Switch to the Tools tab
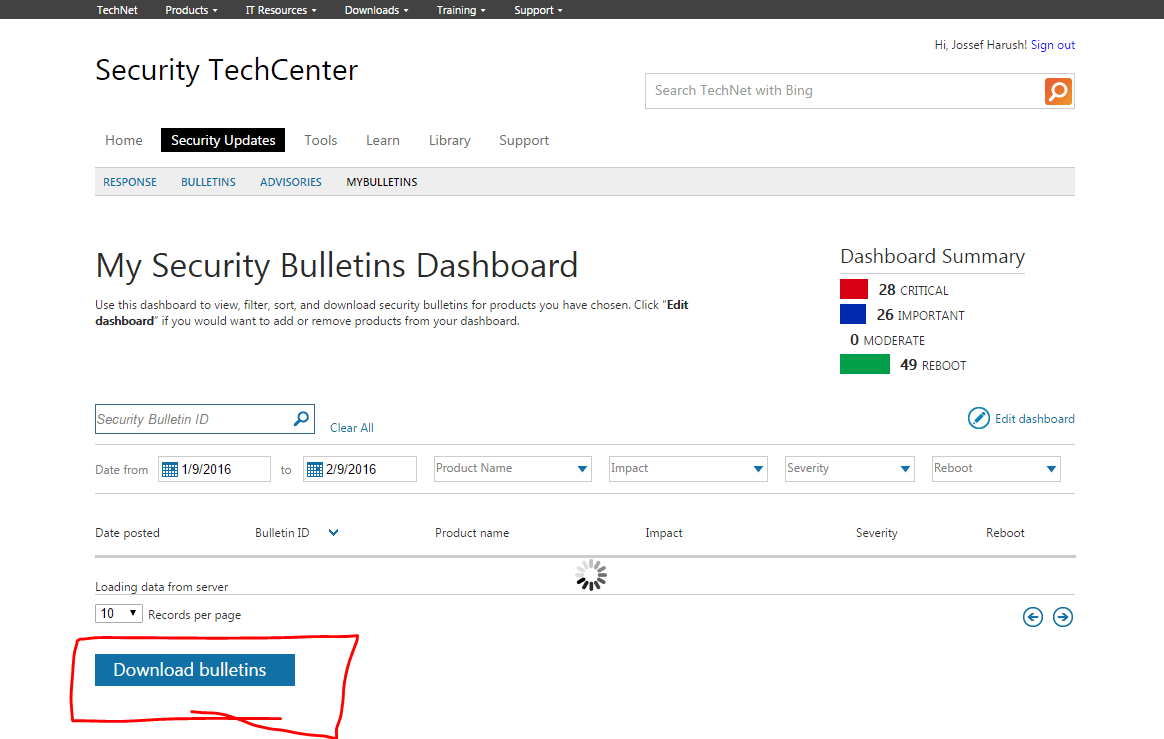Screen dimensions: 1164x739 [x=321, y=140]
